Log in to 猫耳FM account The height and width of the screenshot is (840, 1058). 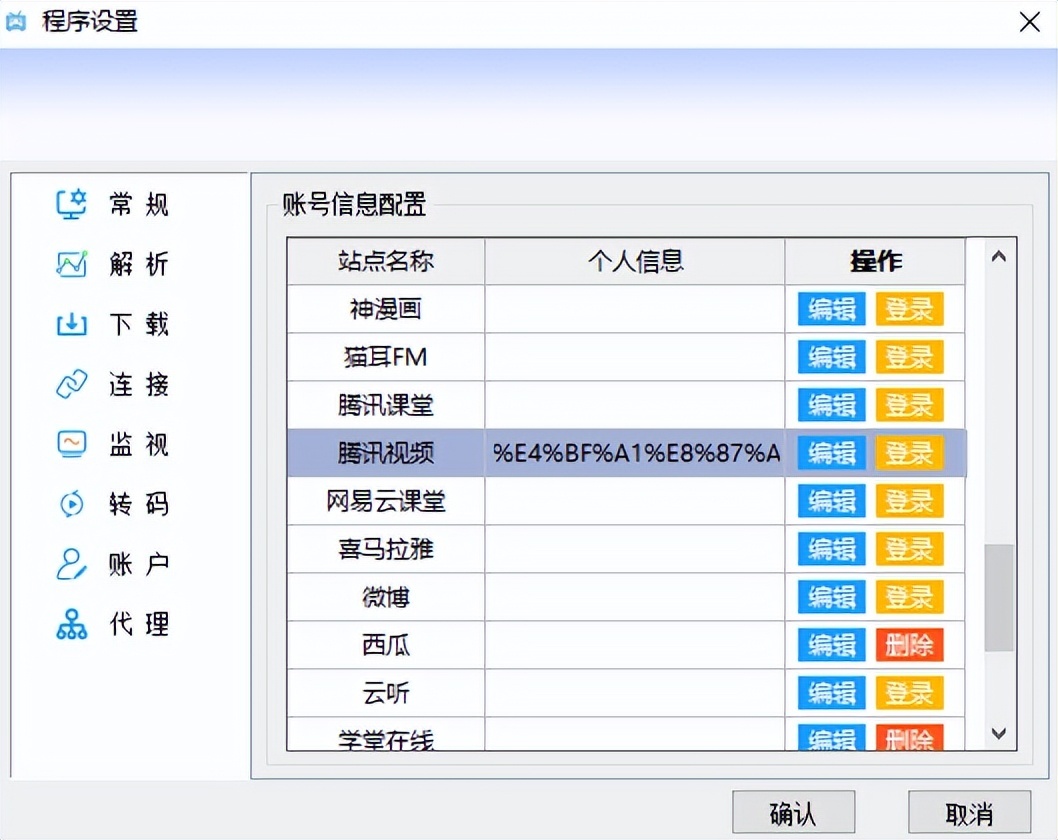point(909,357)
